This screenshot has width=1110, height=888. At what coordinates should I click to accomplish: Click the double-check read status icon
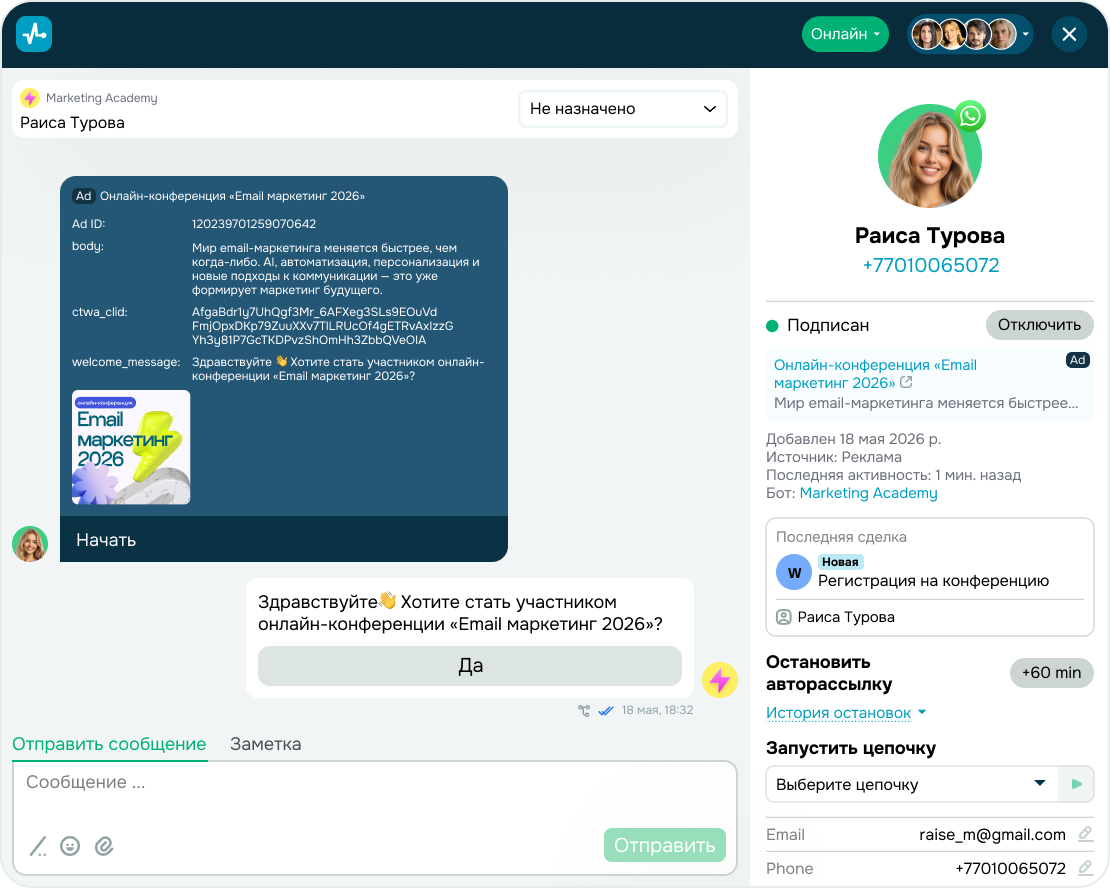(x=606, y=710)
